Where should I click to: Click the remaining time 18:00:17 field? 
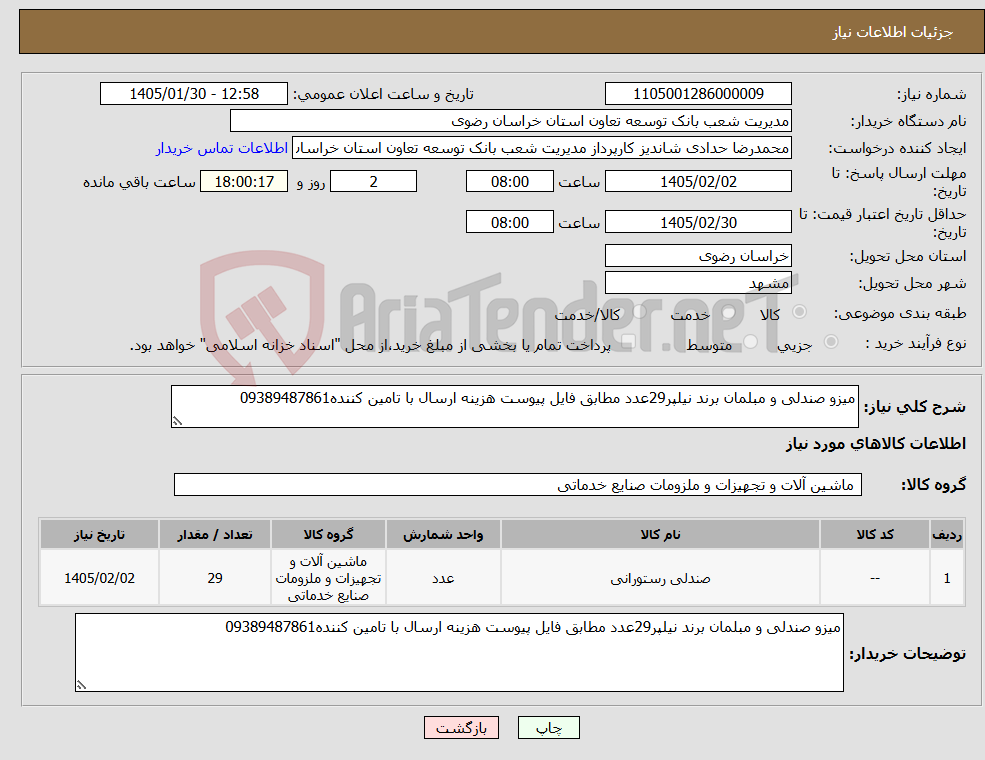[244, 182]
